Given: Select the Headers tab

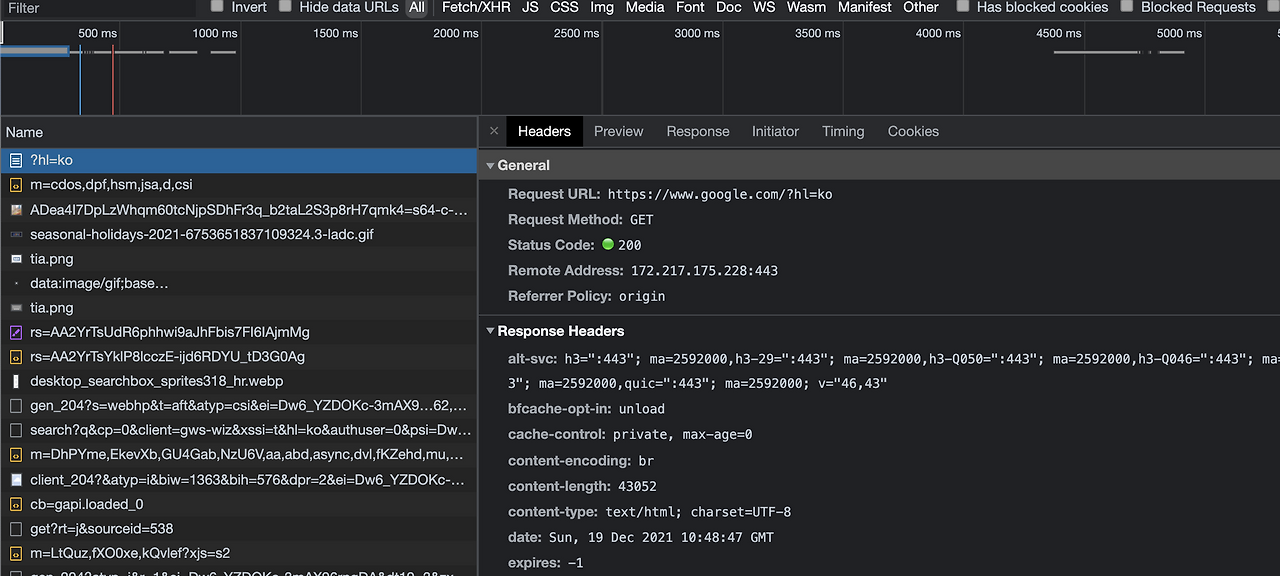Looking at the screenshot, I should 544,131.
